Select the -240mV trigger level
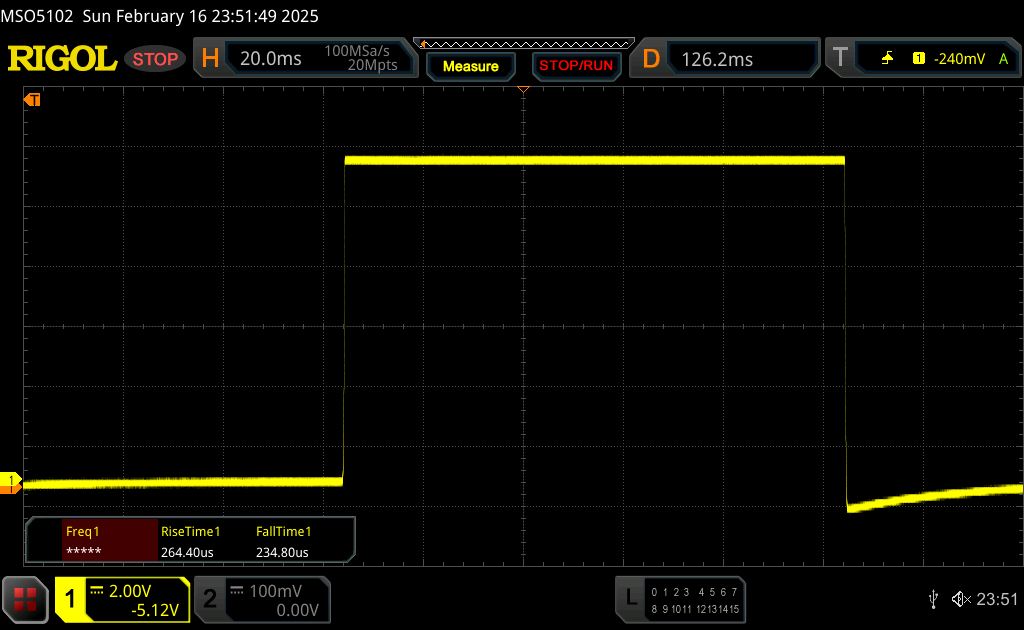This screenshot has height=630, width=1024. click(x=959, y=59)
